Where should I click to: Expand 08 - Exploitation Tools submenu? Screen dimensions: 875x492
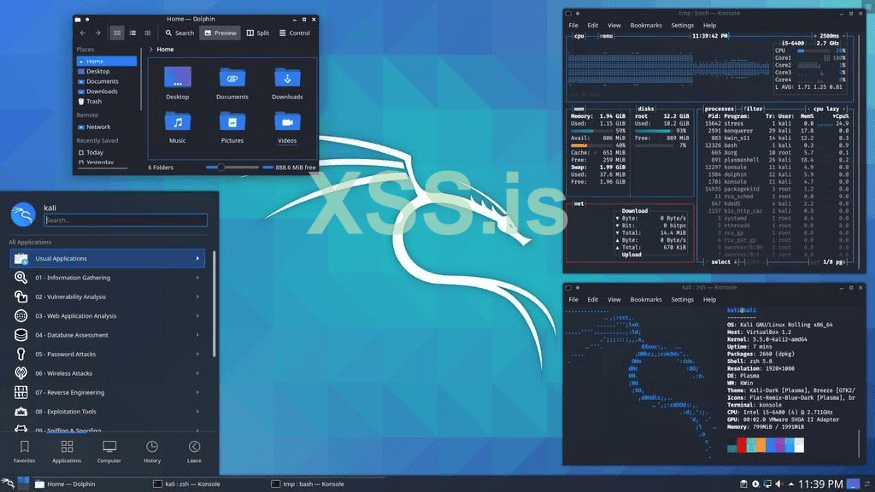click(x=107, y=412)
